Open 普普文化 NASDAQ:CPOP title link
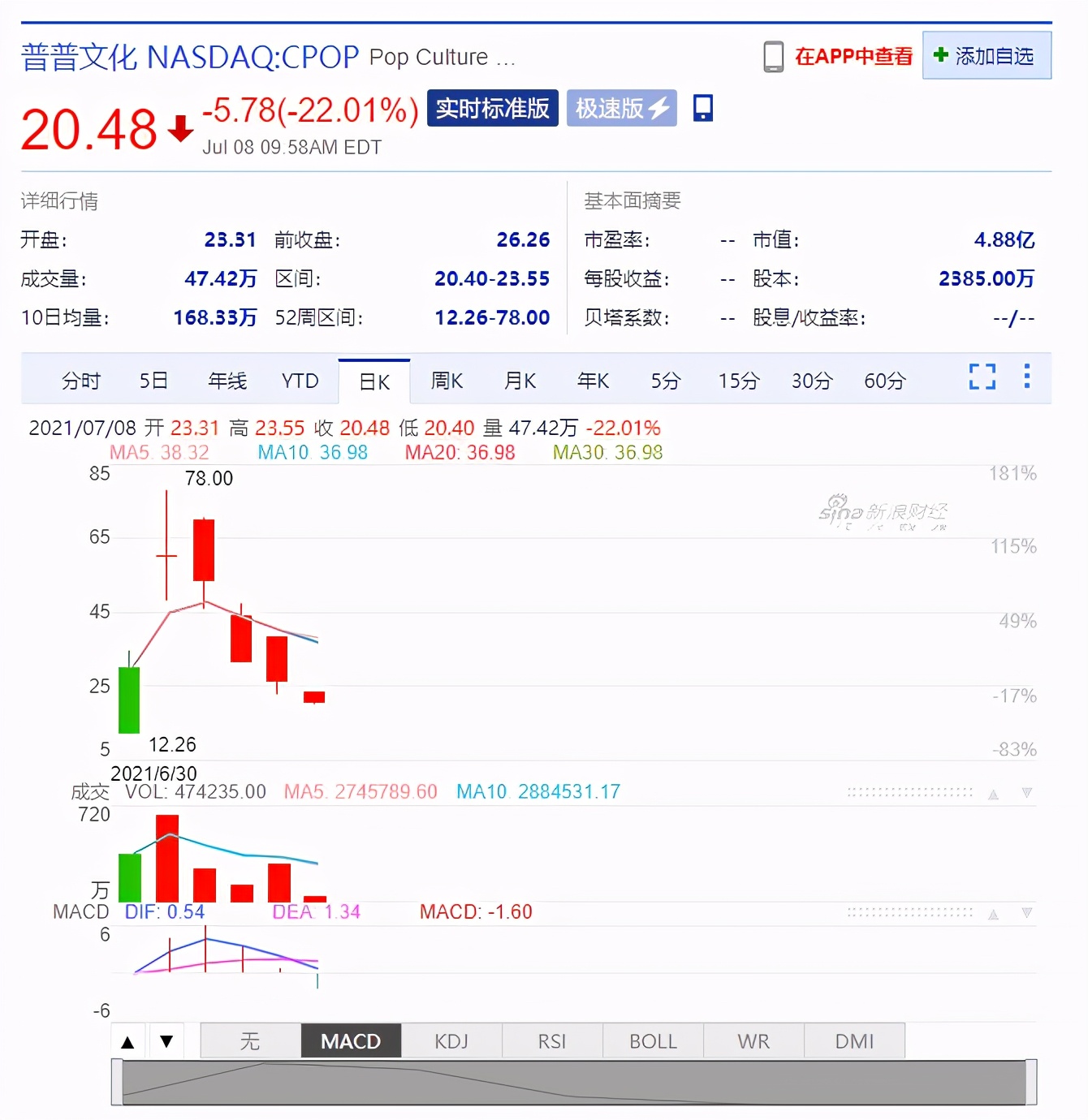The image size is (1088, 1120). [190, 58]
